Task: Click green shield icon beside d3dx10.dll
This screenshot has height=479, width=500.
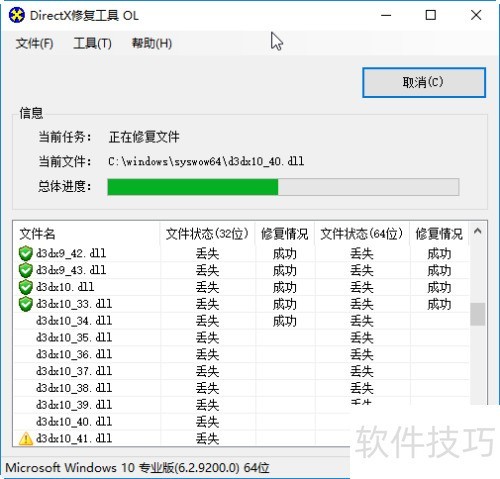Action: pyautogui.click(x=26, y=287)
